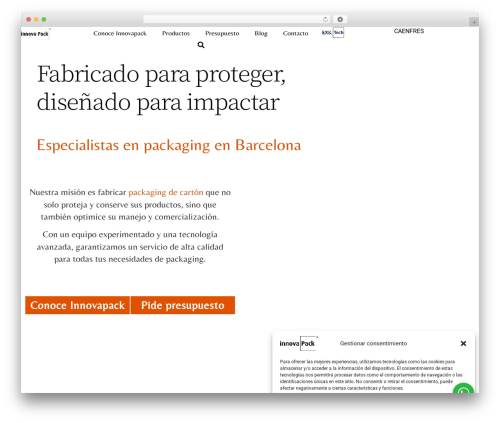Follow the packaging de cartón link

click(166, 192)
